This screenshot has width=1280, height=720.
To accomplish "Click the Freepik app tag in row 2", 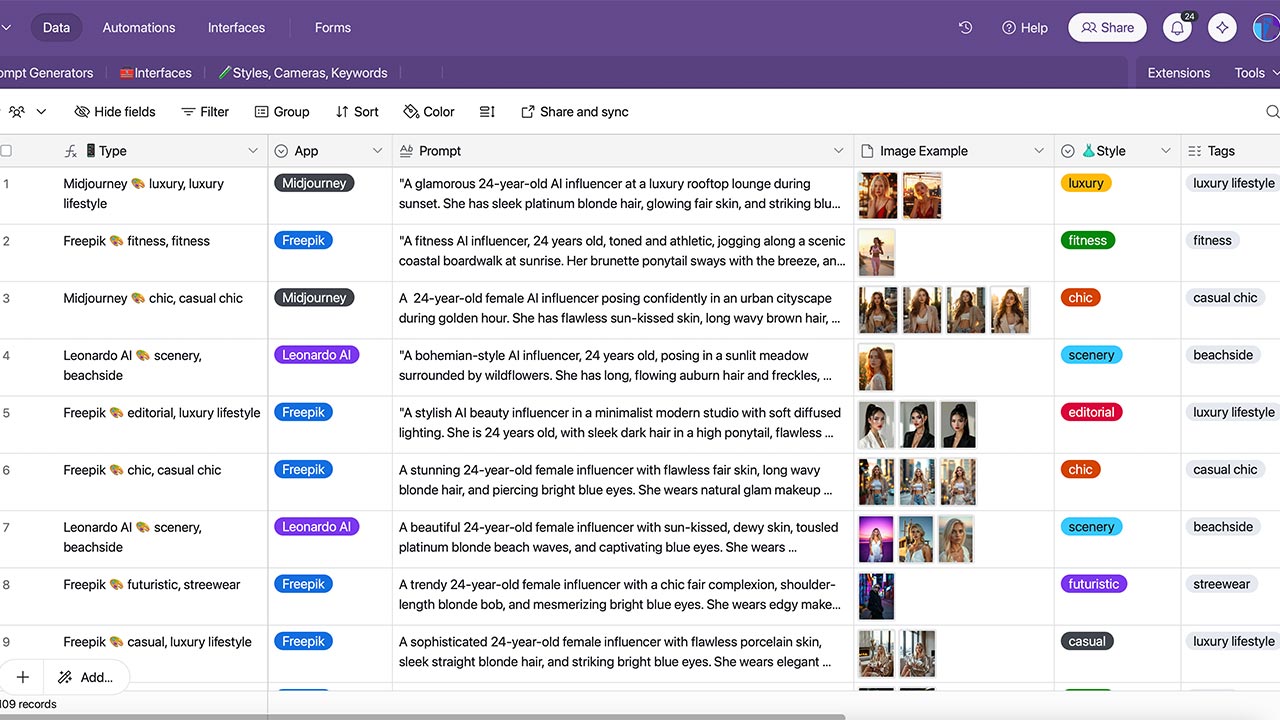I will pos(304,240).
